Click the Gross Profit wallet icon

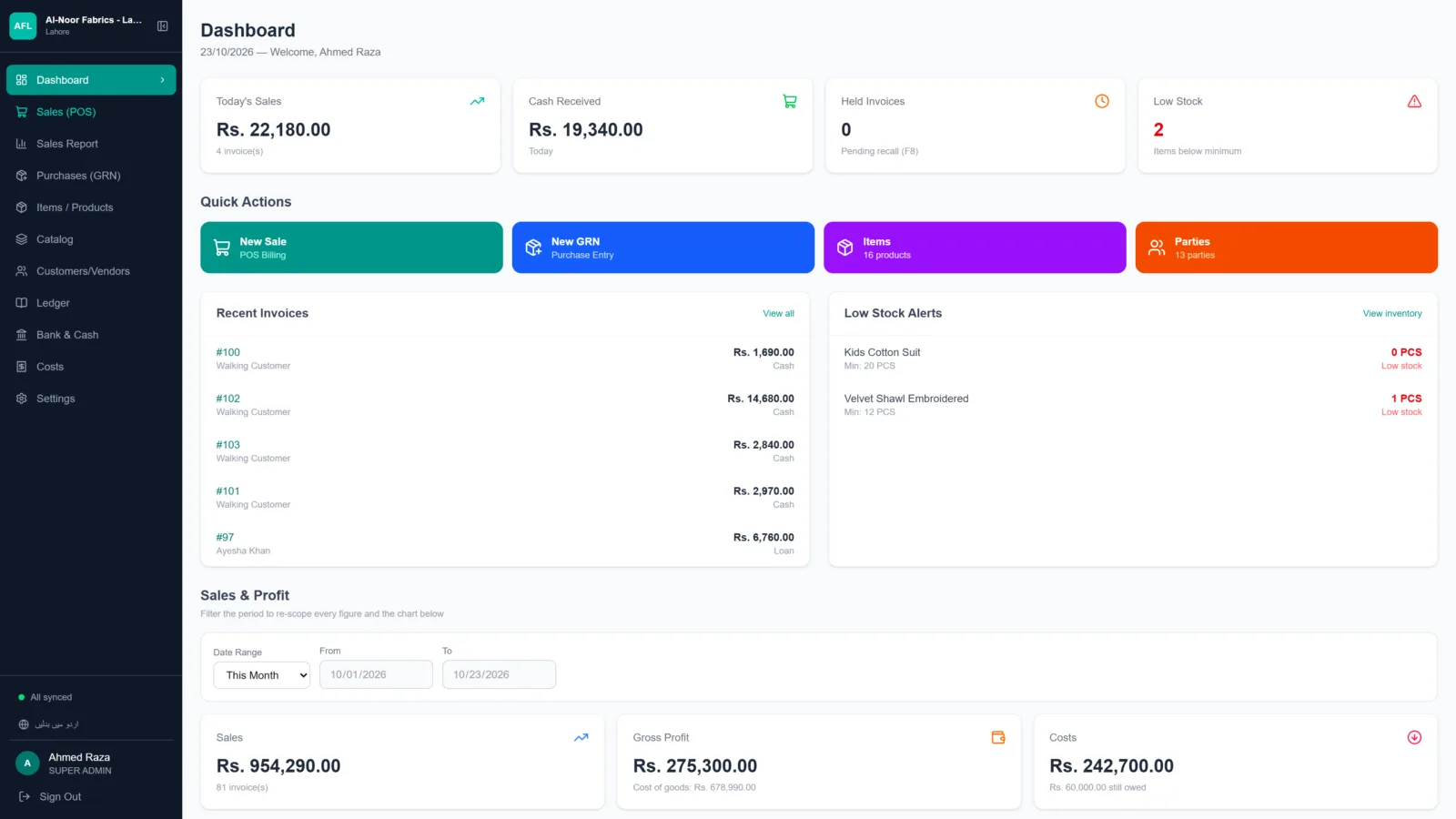click(998, 737)
